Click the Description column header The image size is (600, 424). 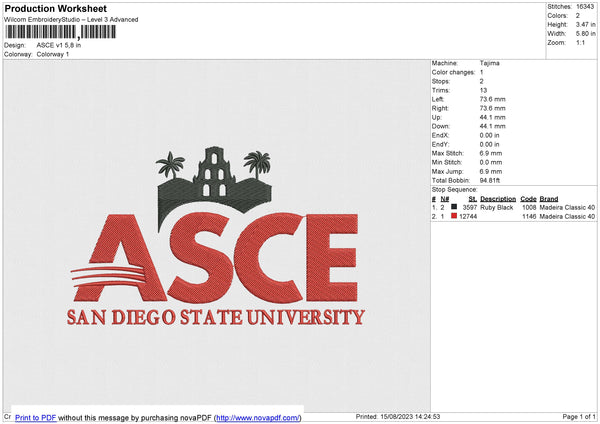[x=497, y=198]
